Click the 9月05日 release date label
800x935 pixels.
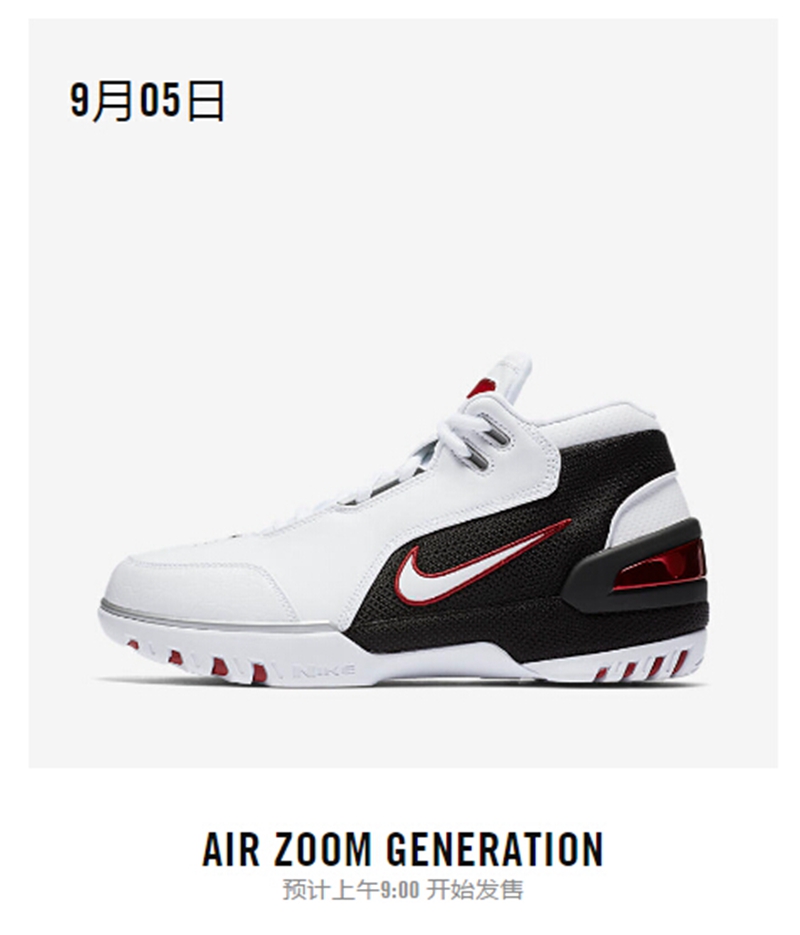coord(147,101)
